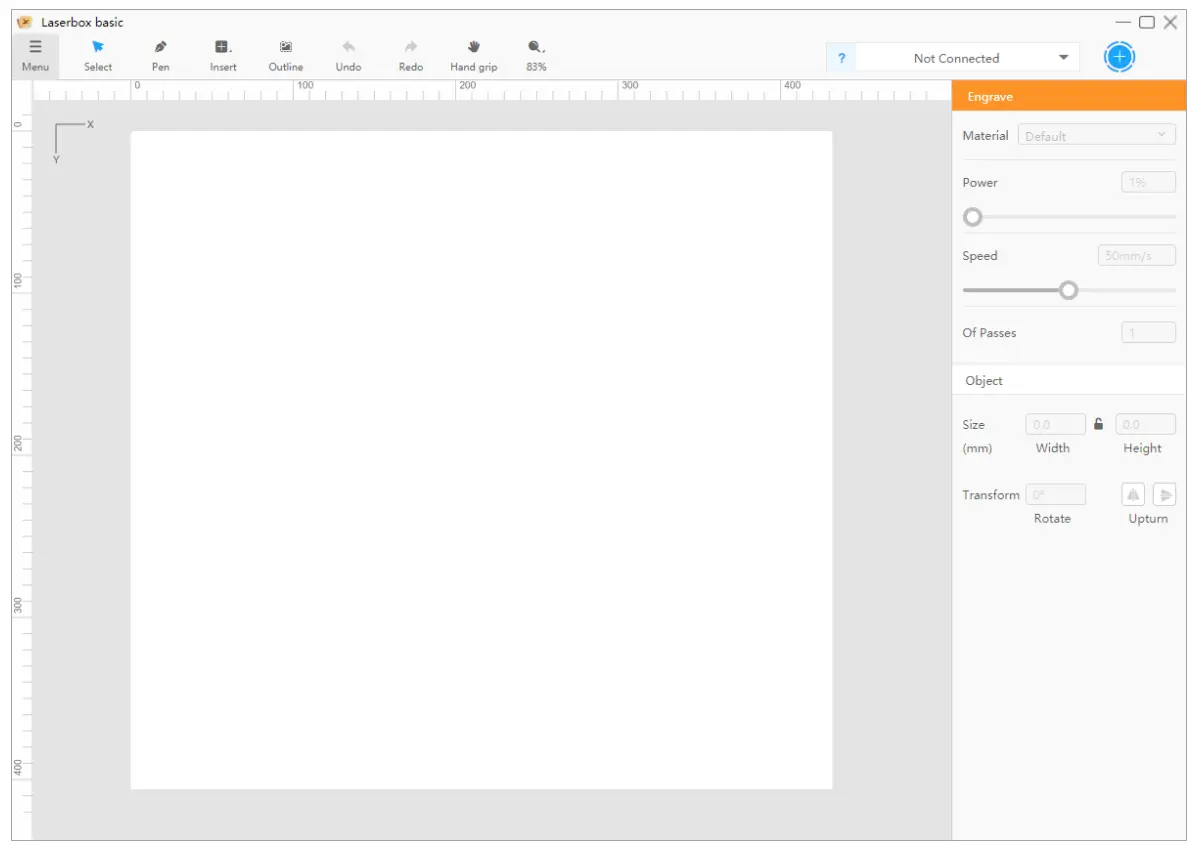Open the hamburger Menu button

coord(35,55)
